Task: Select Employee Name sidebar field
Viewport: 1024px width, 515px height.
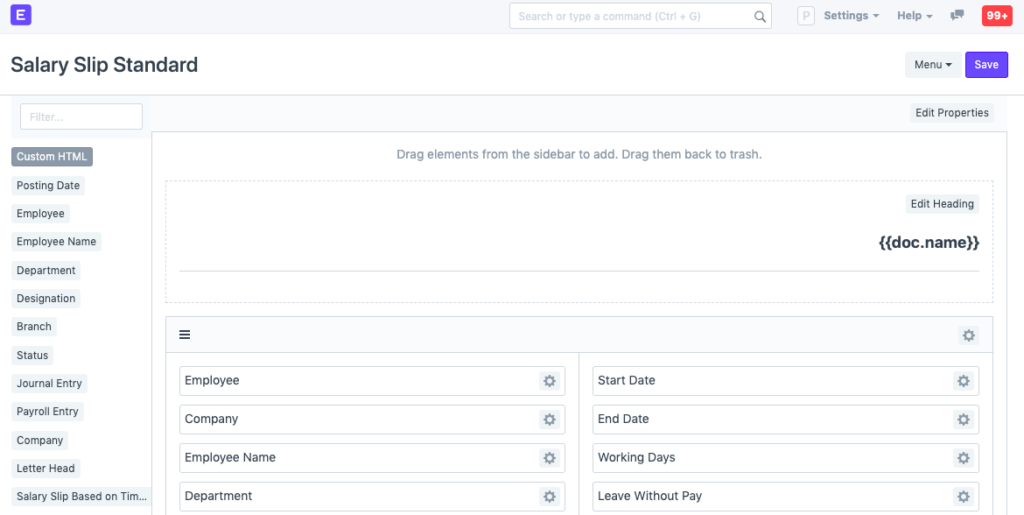Action: (56, 242)
